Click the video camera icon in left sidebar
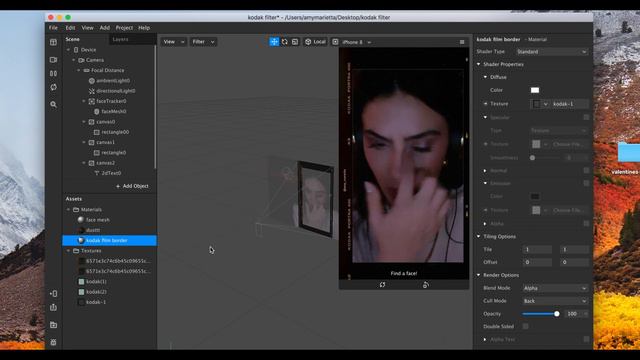The width and height of the screenshot is (640, 360). 53,60
